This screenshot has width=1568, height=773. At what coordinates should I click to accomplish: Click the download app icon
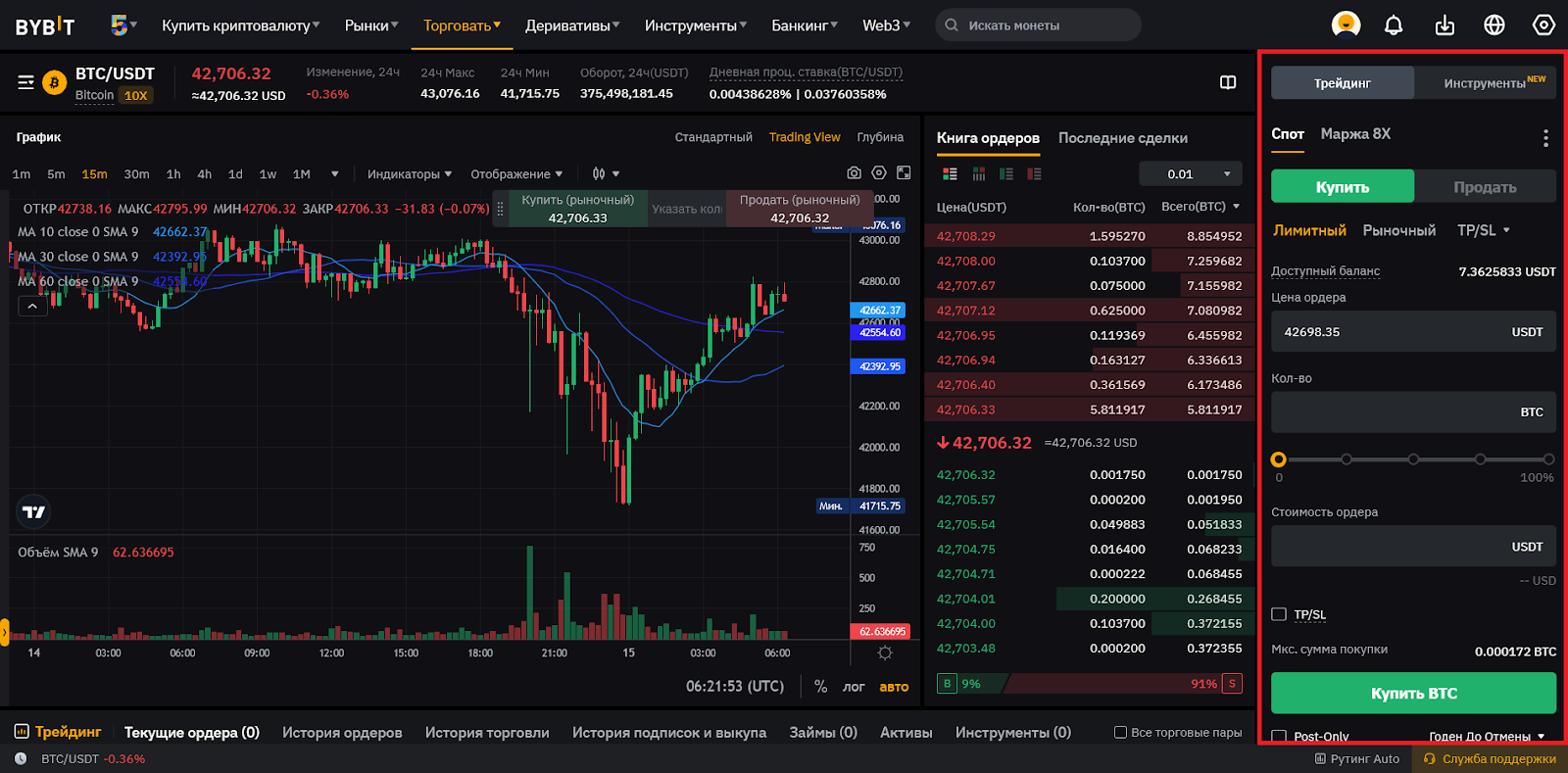tap(1445, 25)
